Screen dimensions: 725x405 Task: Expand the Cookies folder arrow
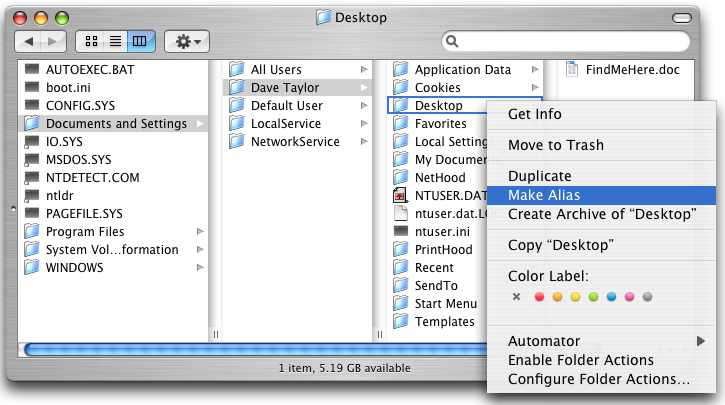click(x=535, y=87)
